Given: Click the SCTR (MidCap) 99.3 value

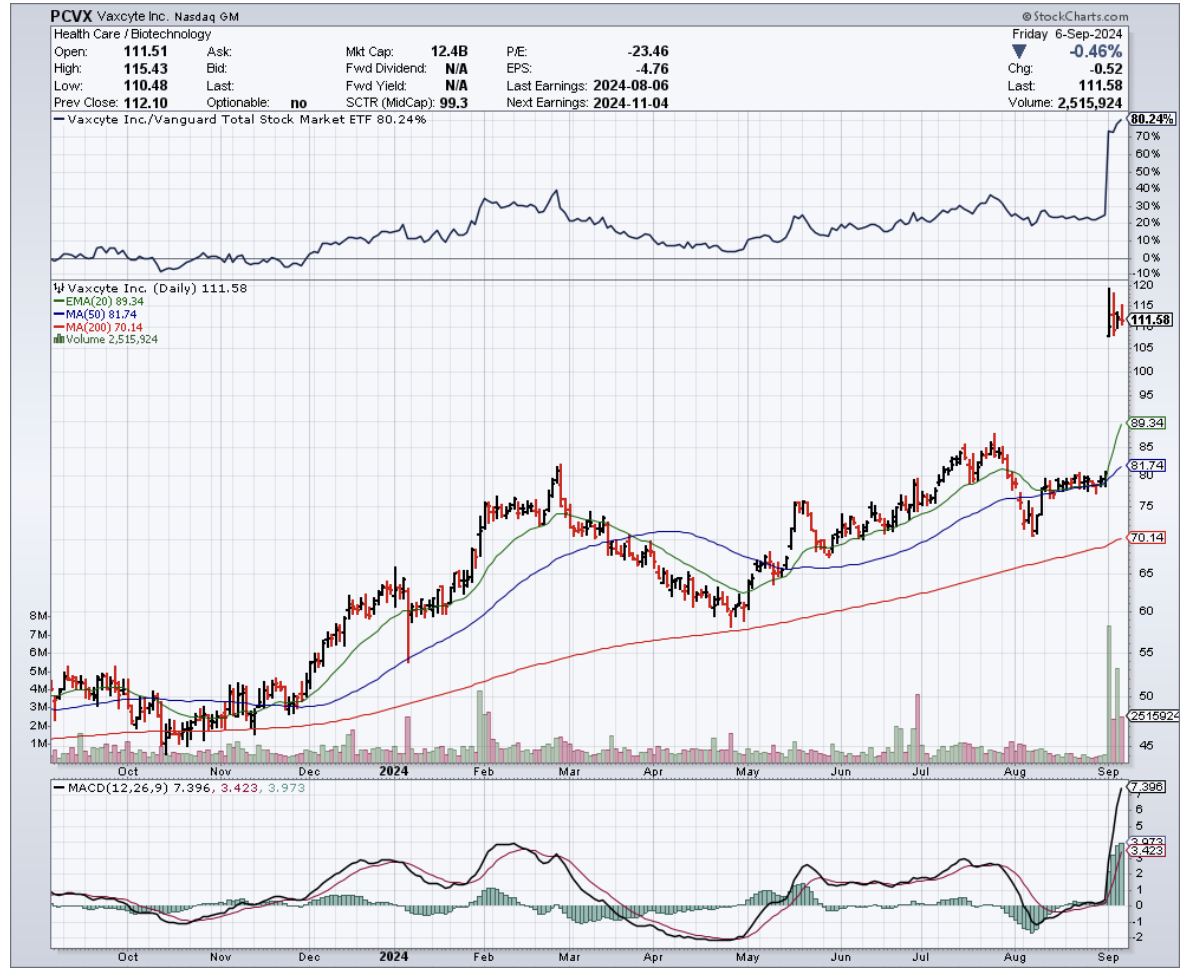Looking at the screenshot, I should click(x=455, y=103).
